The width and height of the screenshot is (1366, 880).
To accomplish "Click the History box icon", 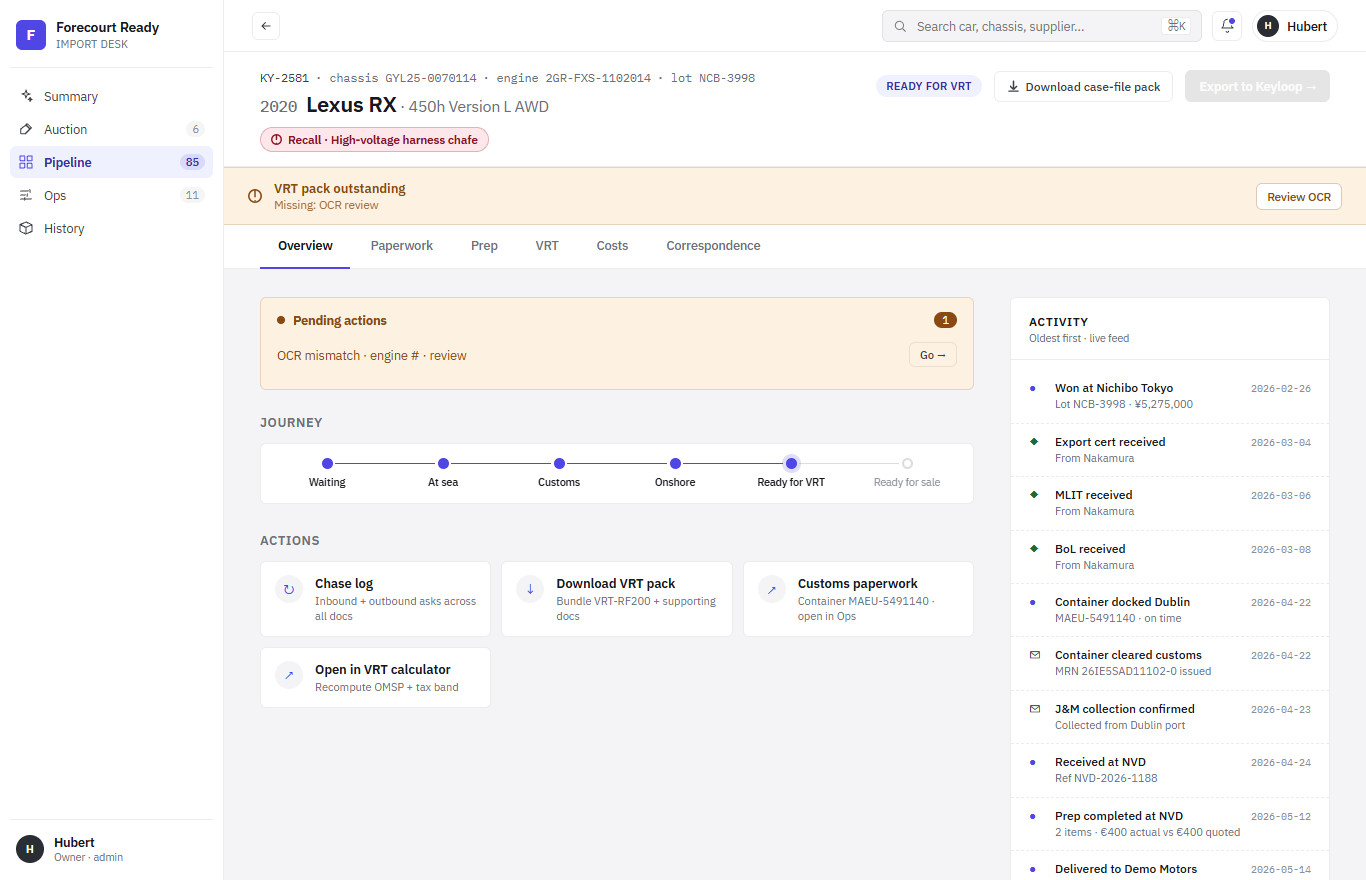I will click(26, 228).
